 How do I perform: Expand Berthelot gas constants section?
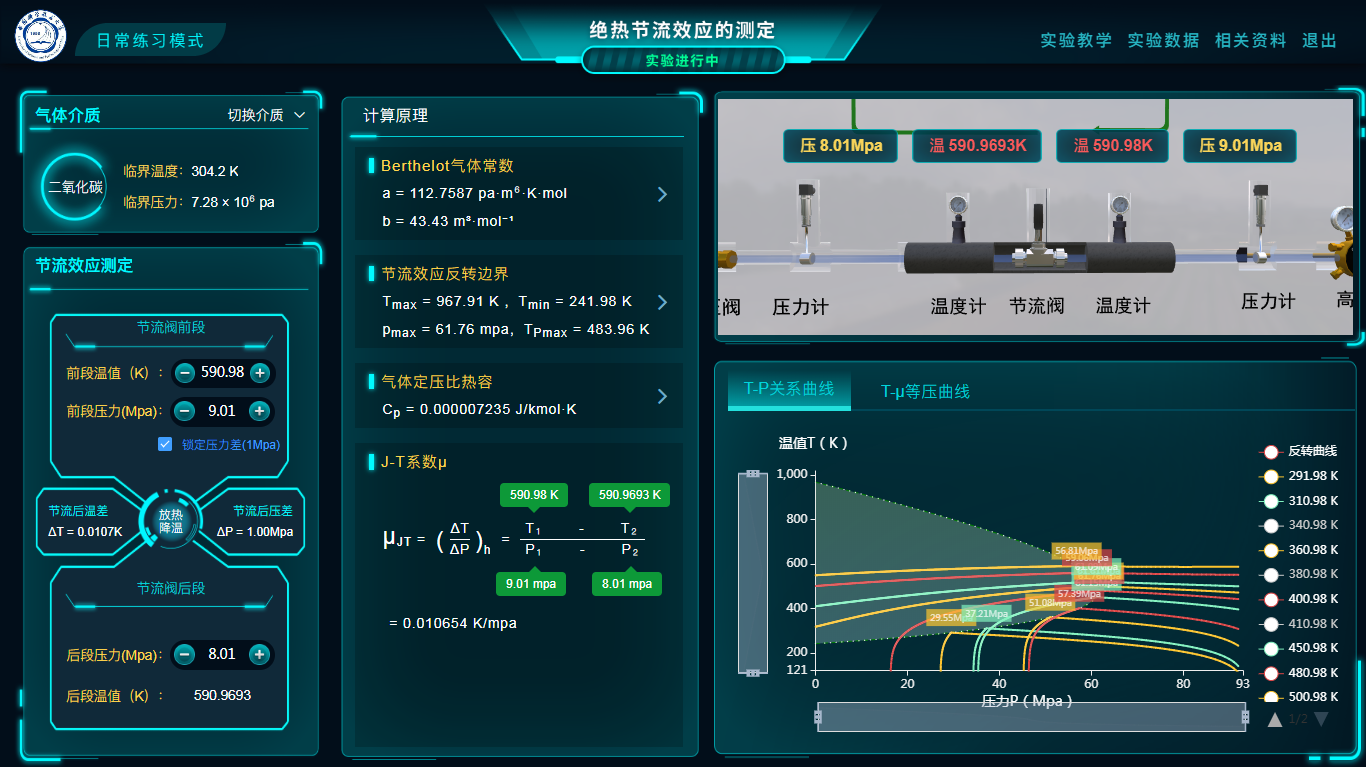pos(662,194)
